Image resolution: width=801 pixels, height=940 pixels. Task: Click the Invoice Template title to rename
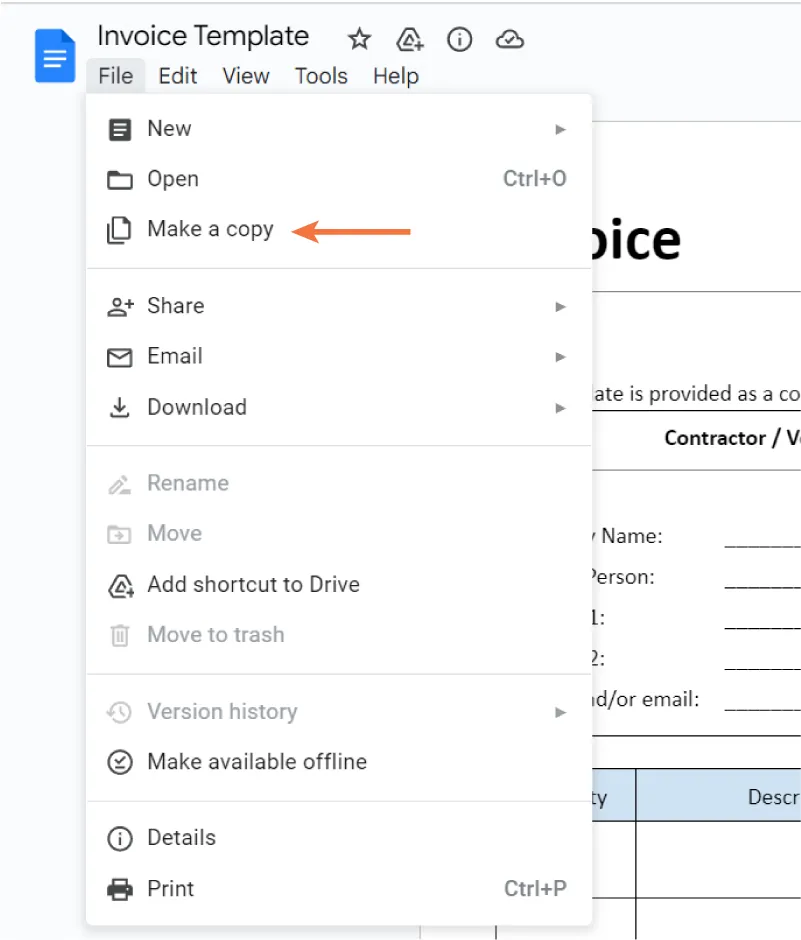click(203, 36)
